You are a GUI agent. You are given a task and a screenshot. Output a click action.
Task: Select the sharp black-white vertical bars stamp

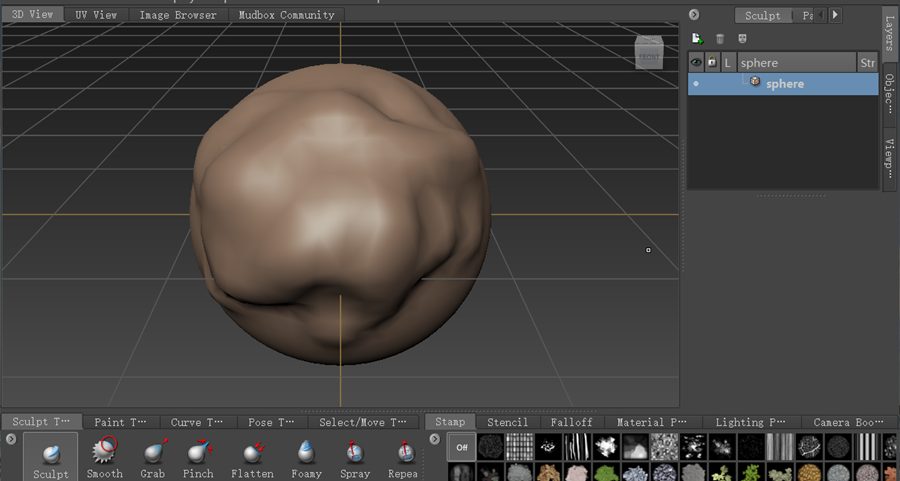pos(867,447)
